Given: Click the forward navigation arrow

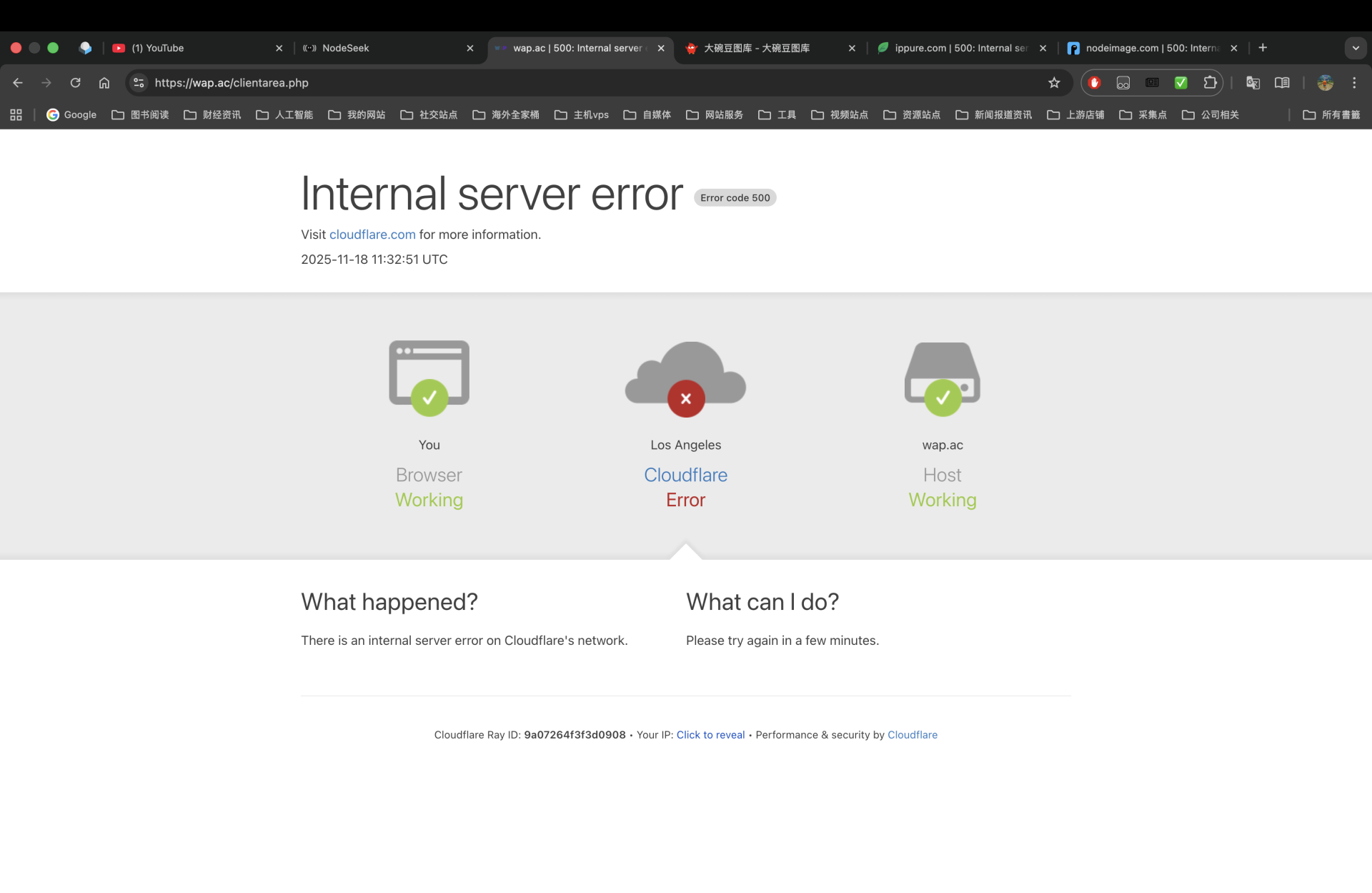Looking at the screenshot, I should pyautogui.click(x=46, y=83).
